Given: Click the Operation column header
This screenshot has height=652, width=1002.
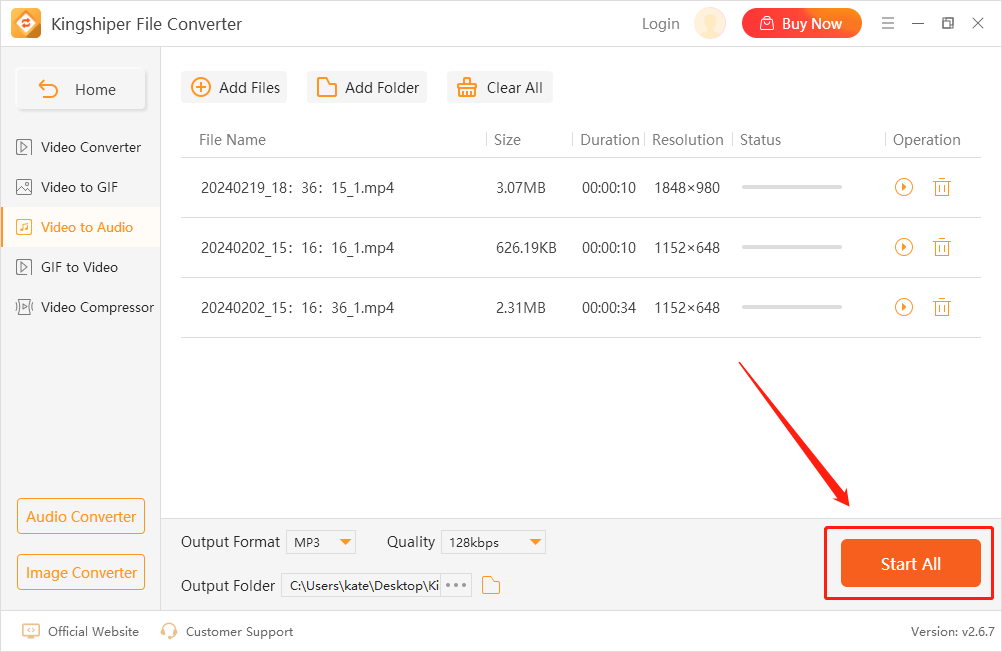Looking at the screenshot, I should point(927,139).
